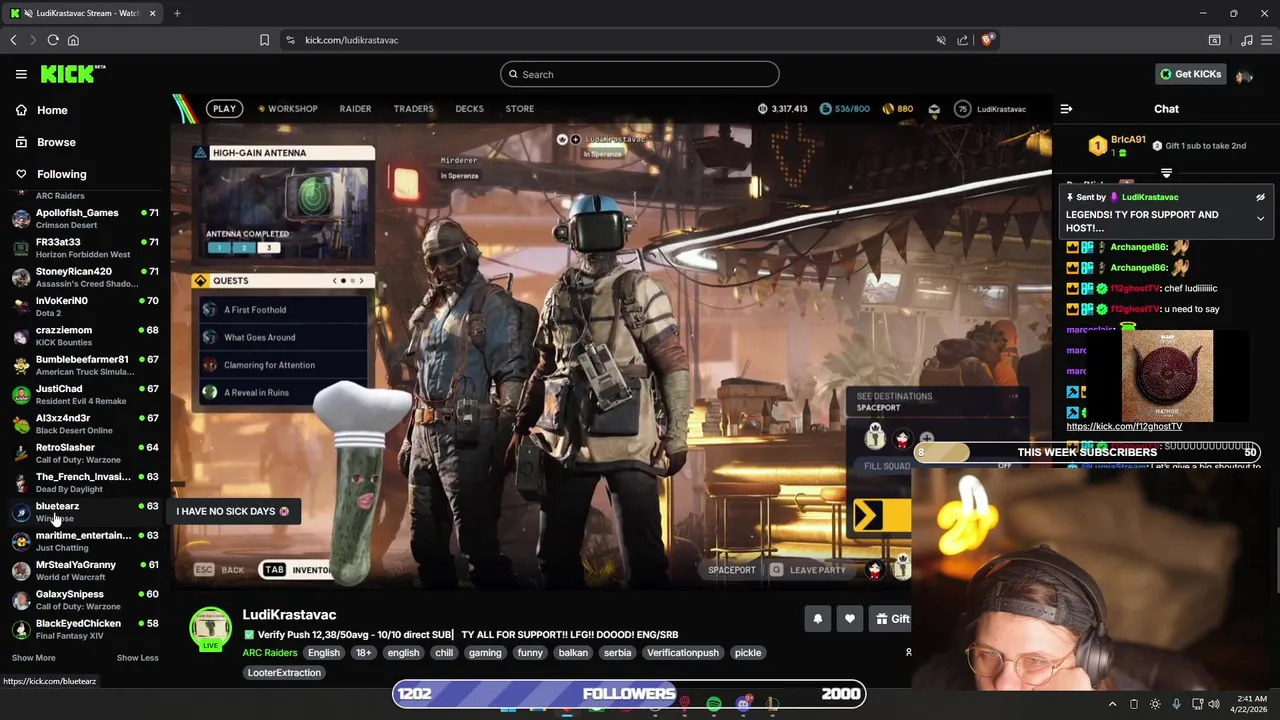
Task: Show hidden tray icons with the chevron
Action: [1112, 704]
